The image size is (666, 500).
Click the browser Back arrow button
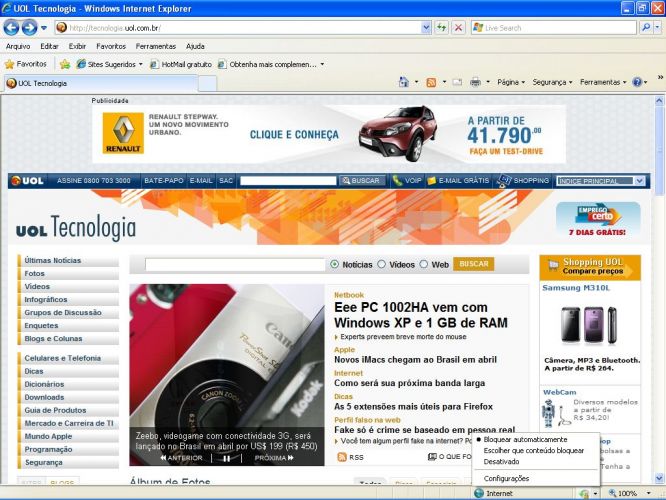tap(11, 28)
